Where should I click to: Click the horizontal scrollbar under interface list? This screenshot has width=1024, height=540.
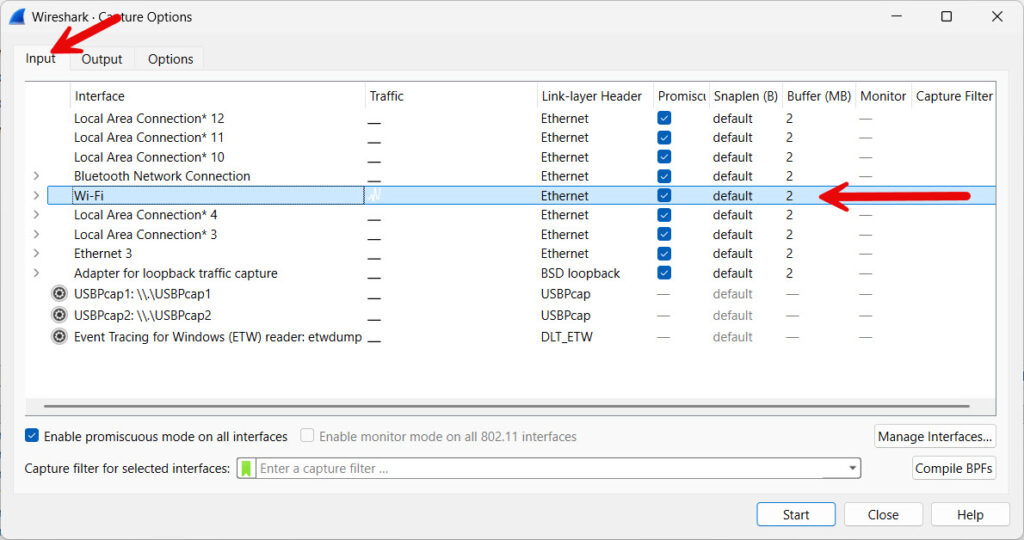coord(500,406)
